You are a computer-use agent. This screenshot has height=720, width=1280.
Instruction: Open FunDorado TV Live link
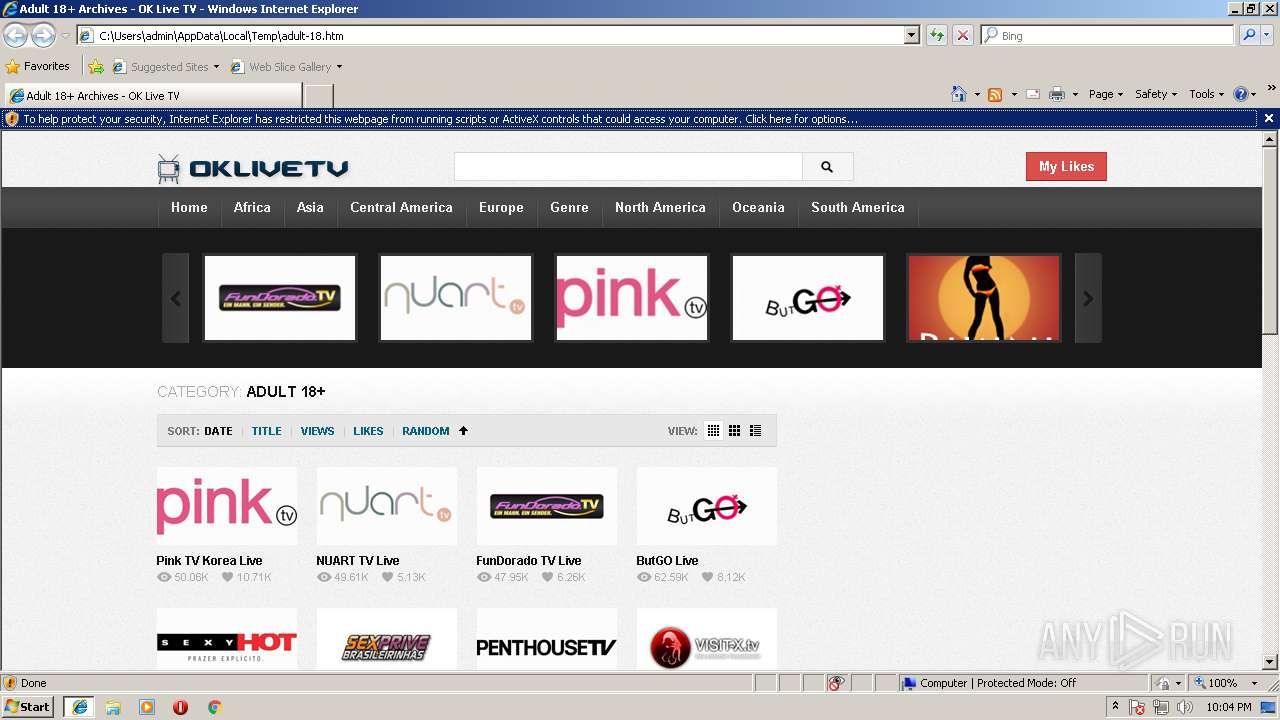(x=528, y=560)
